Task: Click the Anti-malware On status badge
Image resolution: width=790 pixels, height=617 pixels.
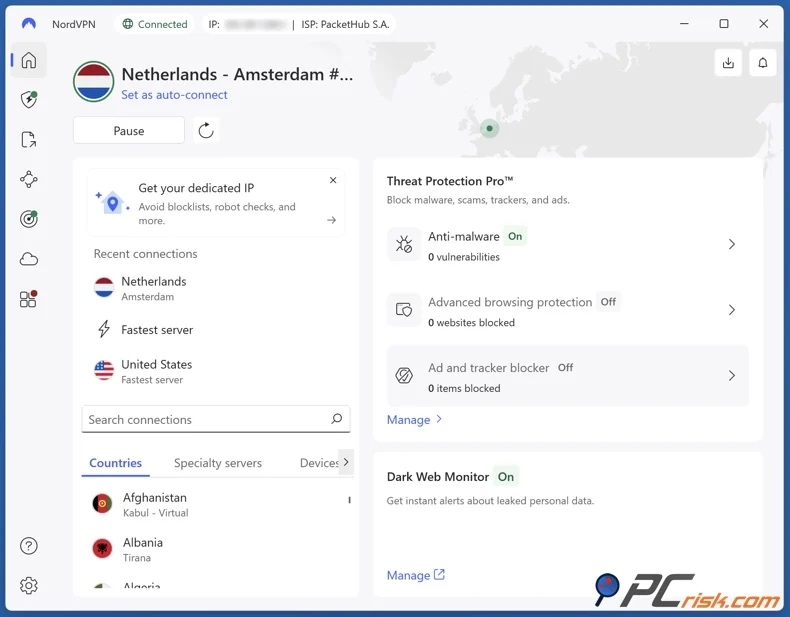Action: pos(515,236)
